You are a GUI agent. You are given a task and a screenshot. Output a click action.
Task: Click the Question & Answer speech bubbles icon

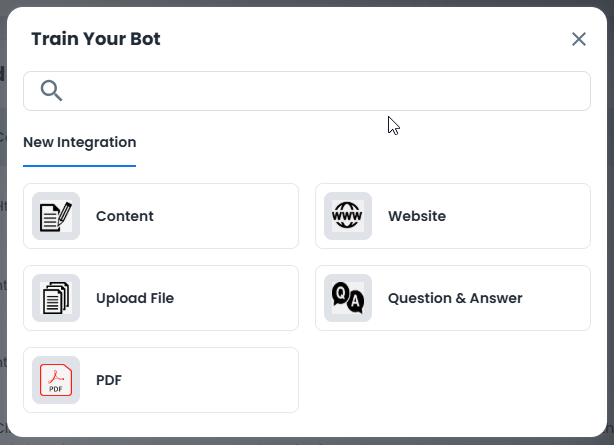pyautogui.click(x=347, y=298)
